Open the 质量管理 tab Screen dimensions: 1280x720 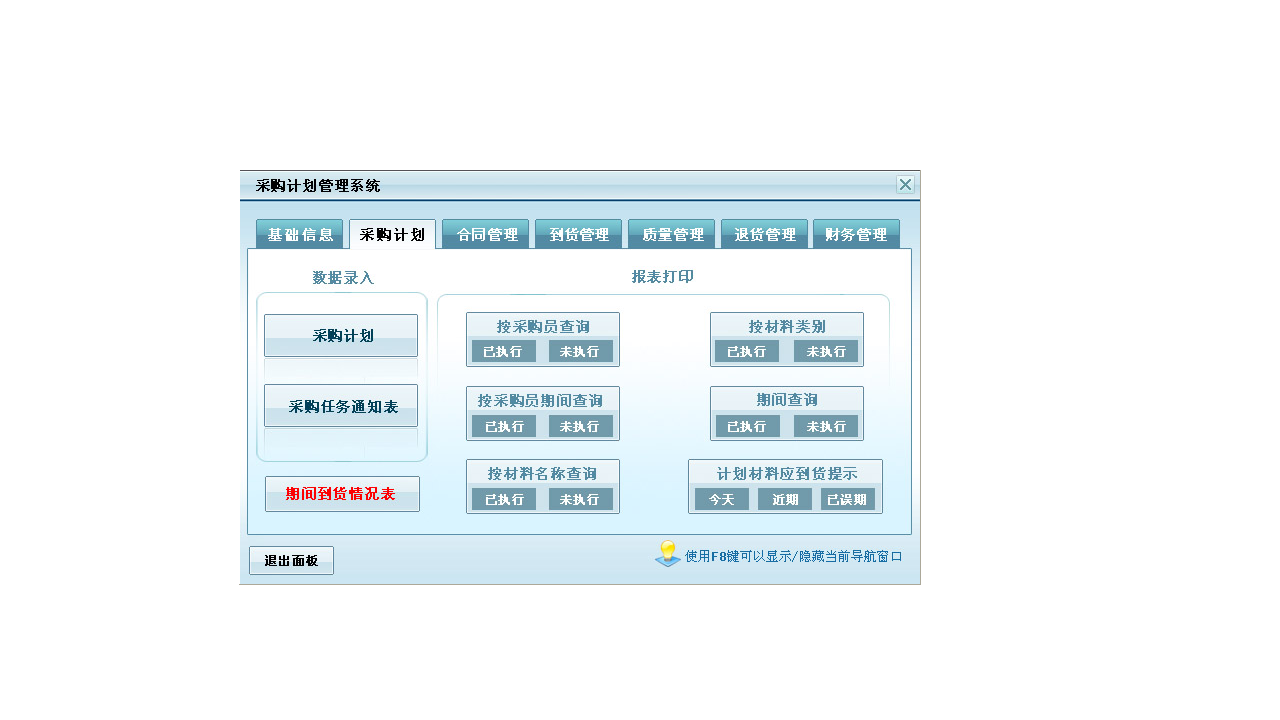[671, 233]
